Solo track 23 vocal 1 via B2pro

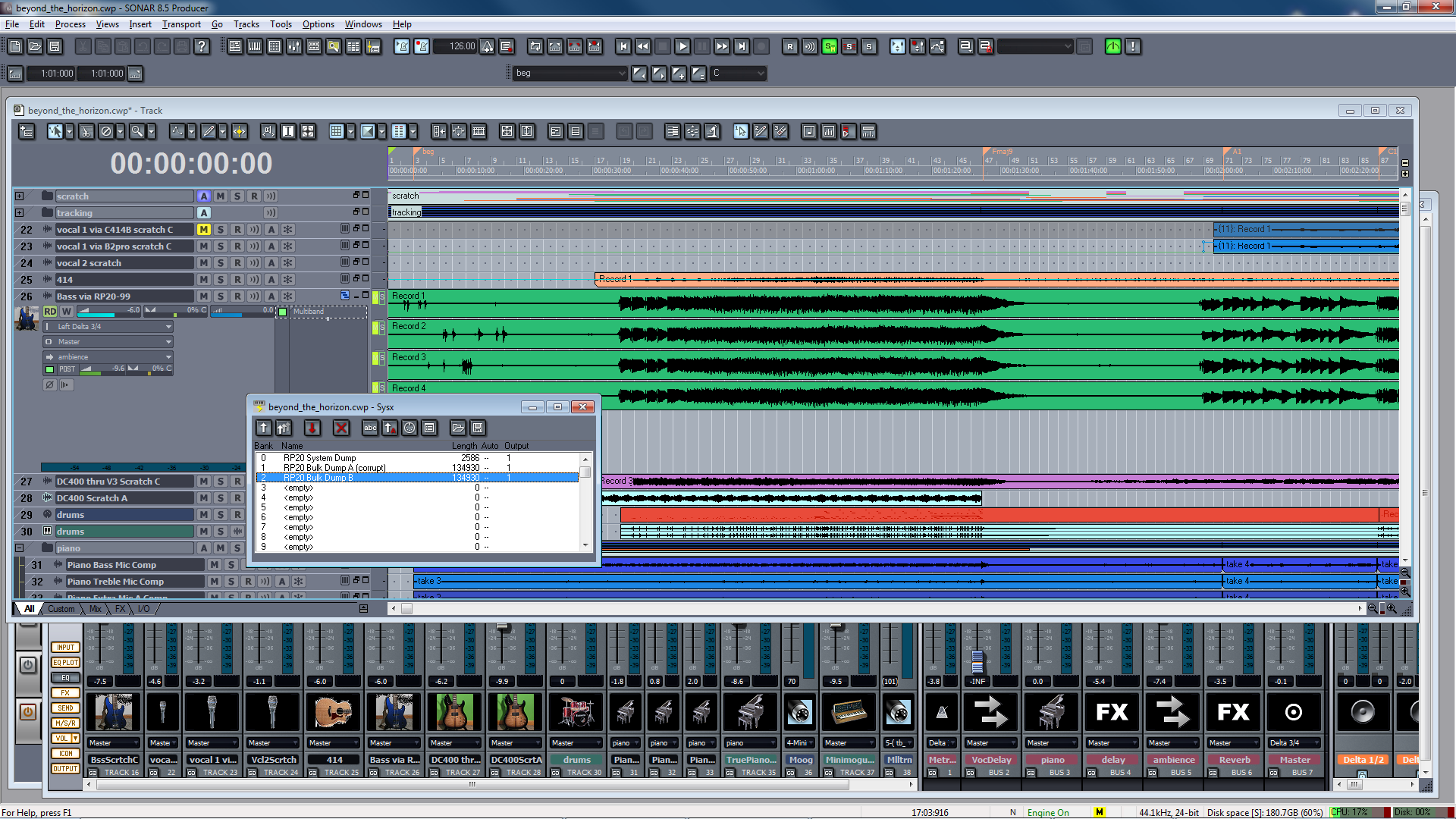221,246
